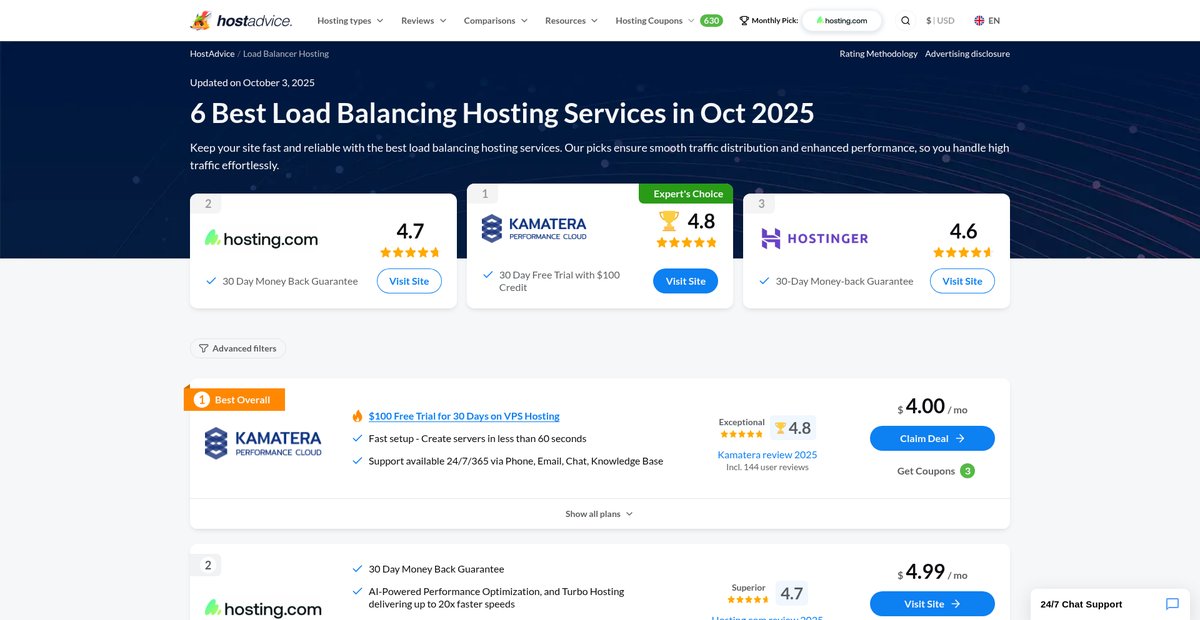The image size is (1200, 620).
Task: Click the hosting.com logo in listing two
Action: pos(264,608)
